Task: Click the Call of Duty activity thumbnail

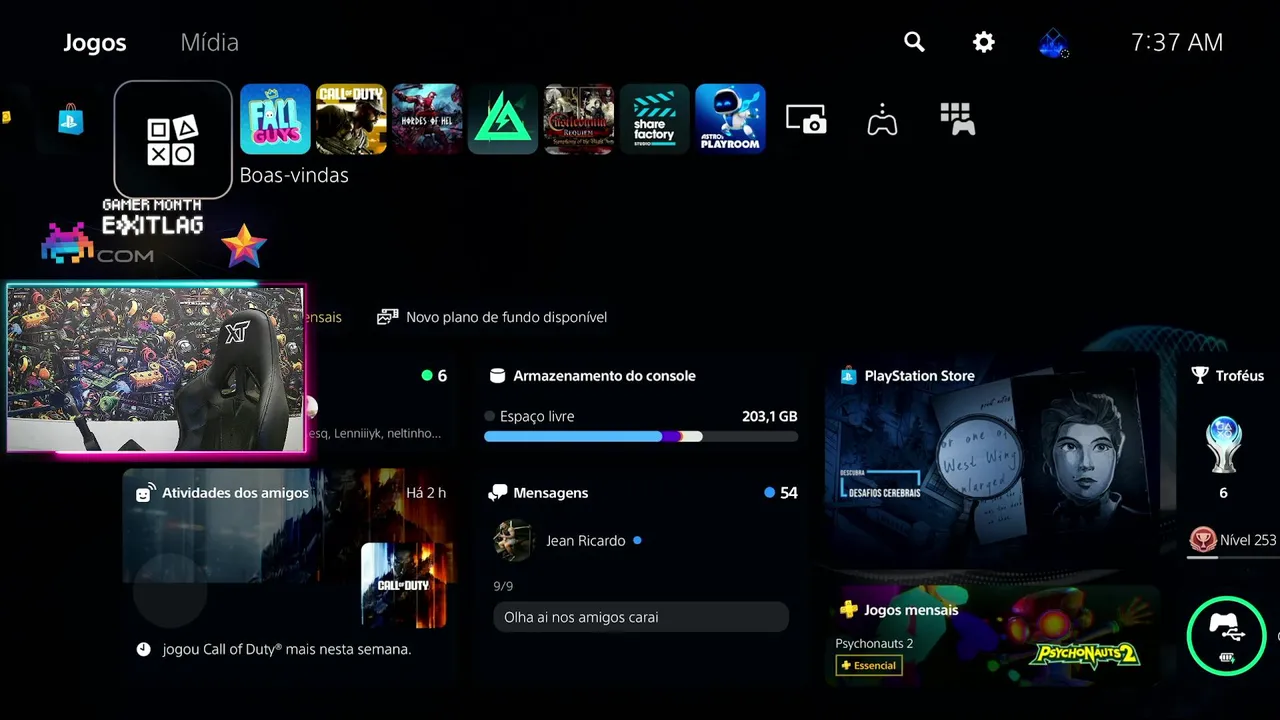Action: [404, 585]
